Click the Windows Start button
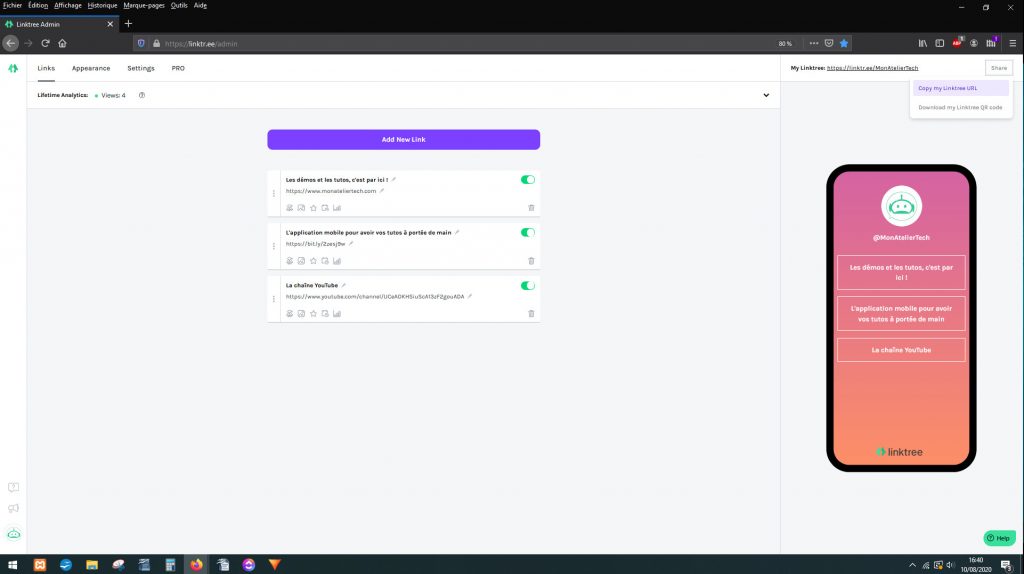Screen dimensions: 1024x574 12,565
